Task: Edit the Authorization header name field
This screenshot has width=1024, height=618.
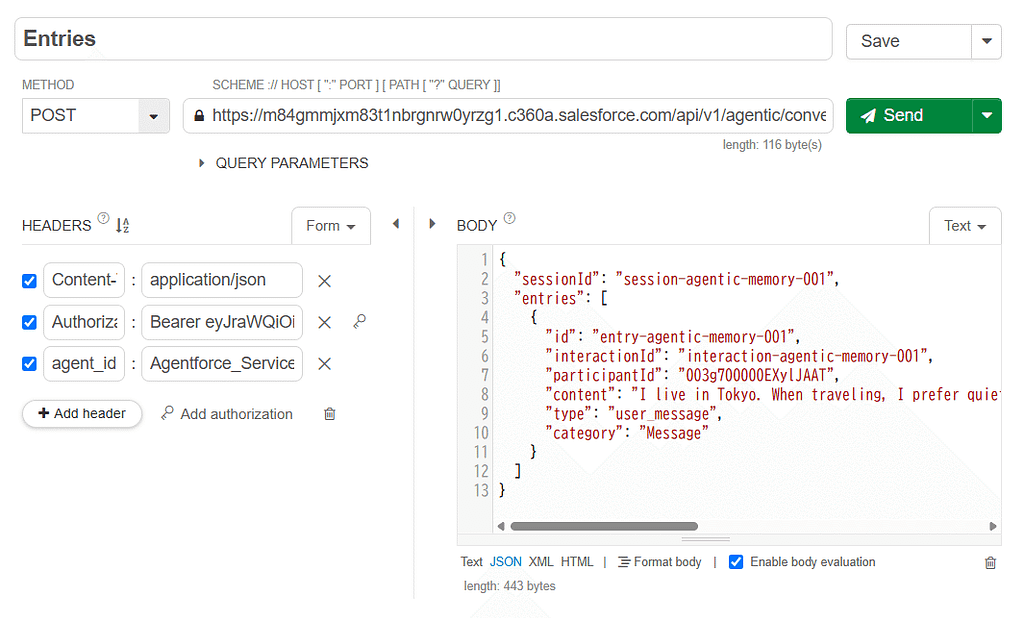Action: [x=84, y=322]
